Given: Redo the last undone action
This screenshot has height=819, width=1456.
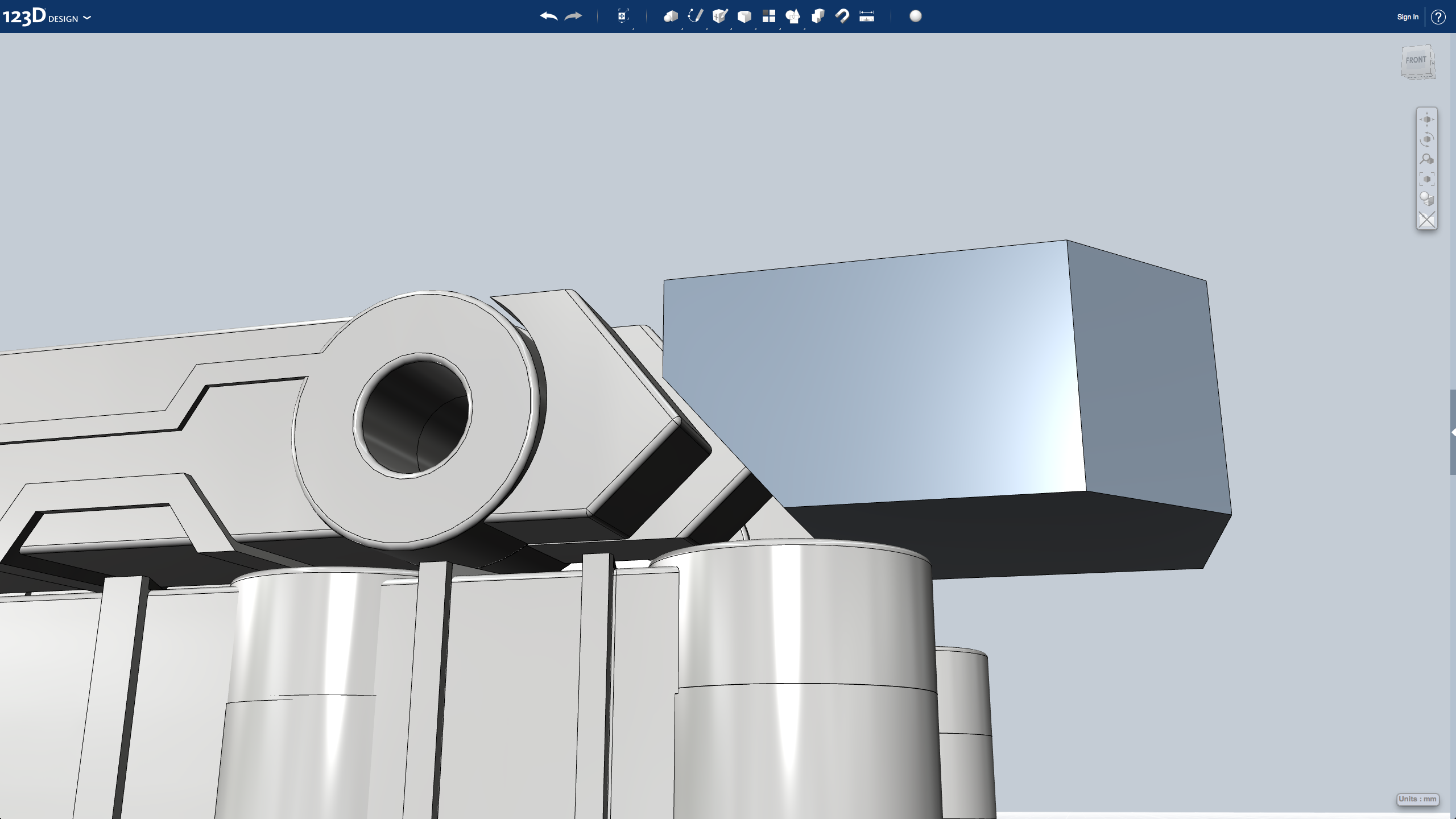Looking at the screenshot, I should [573, 16].
